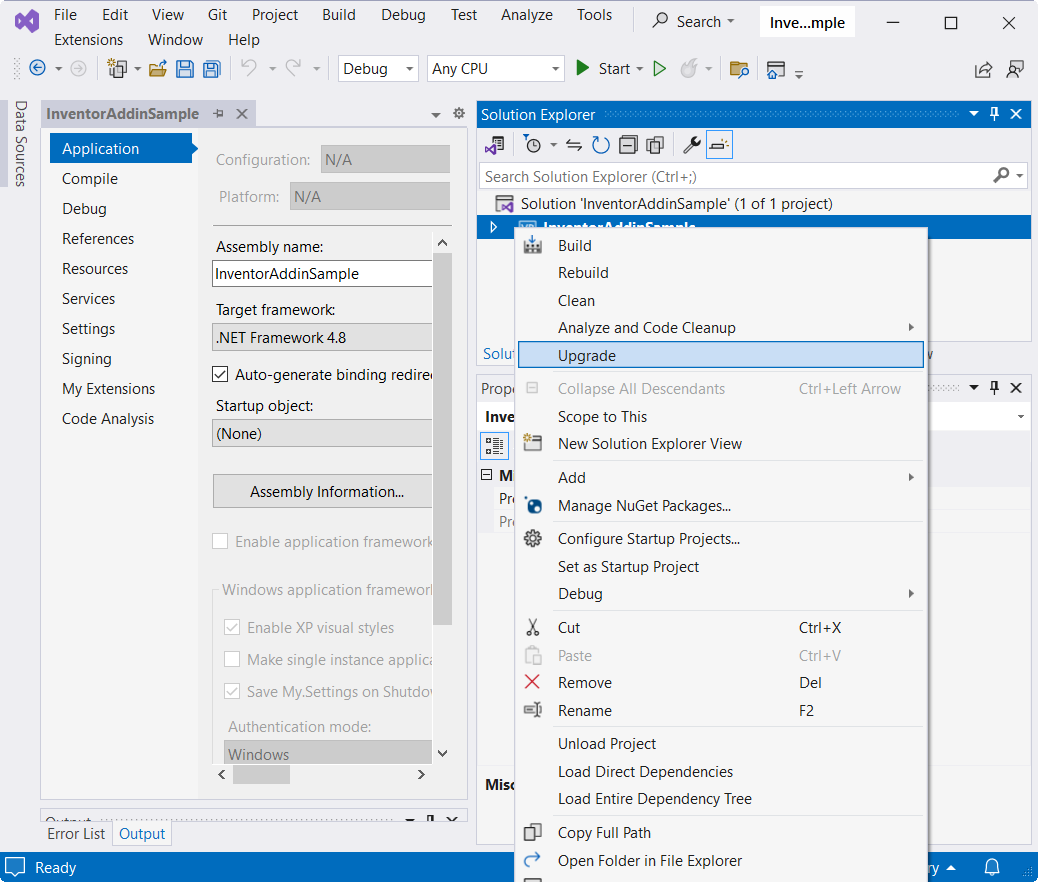Image resolution: width=1038 pixels, height=882 pixels.
Task: Click the vertical scrollbar in project designer
Action: click(x=443, y=439)
